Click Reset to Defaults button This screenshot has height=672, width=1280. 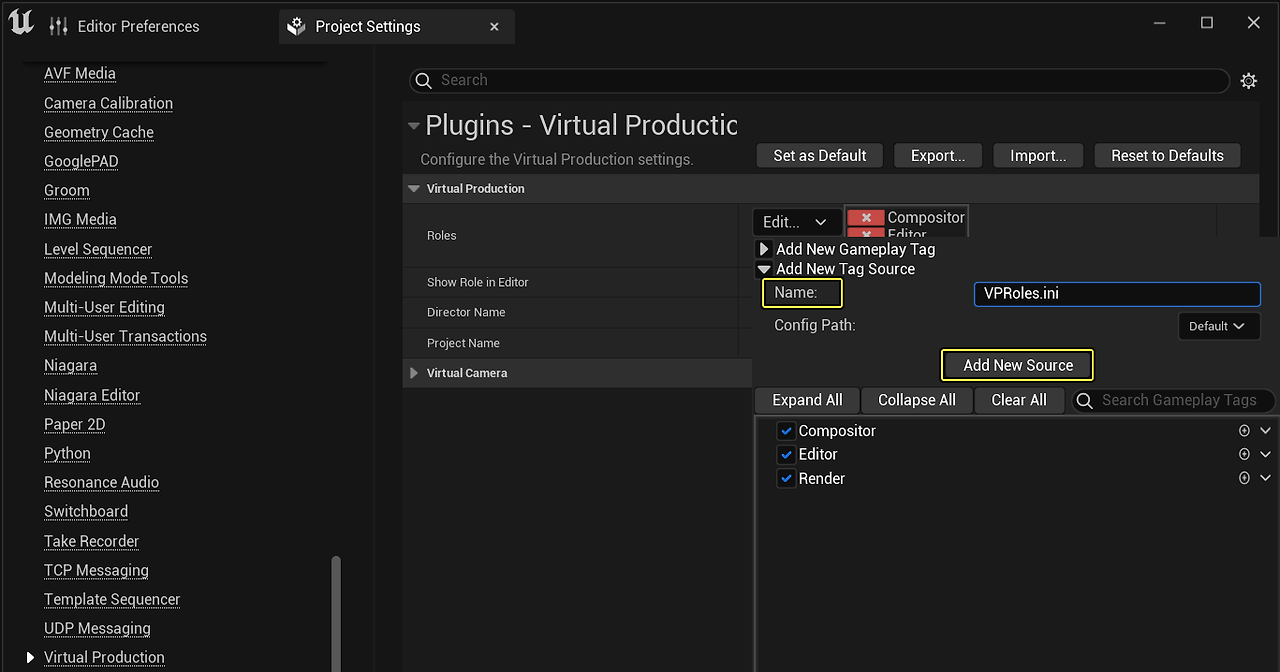click(1167, 156)
